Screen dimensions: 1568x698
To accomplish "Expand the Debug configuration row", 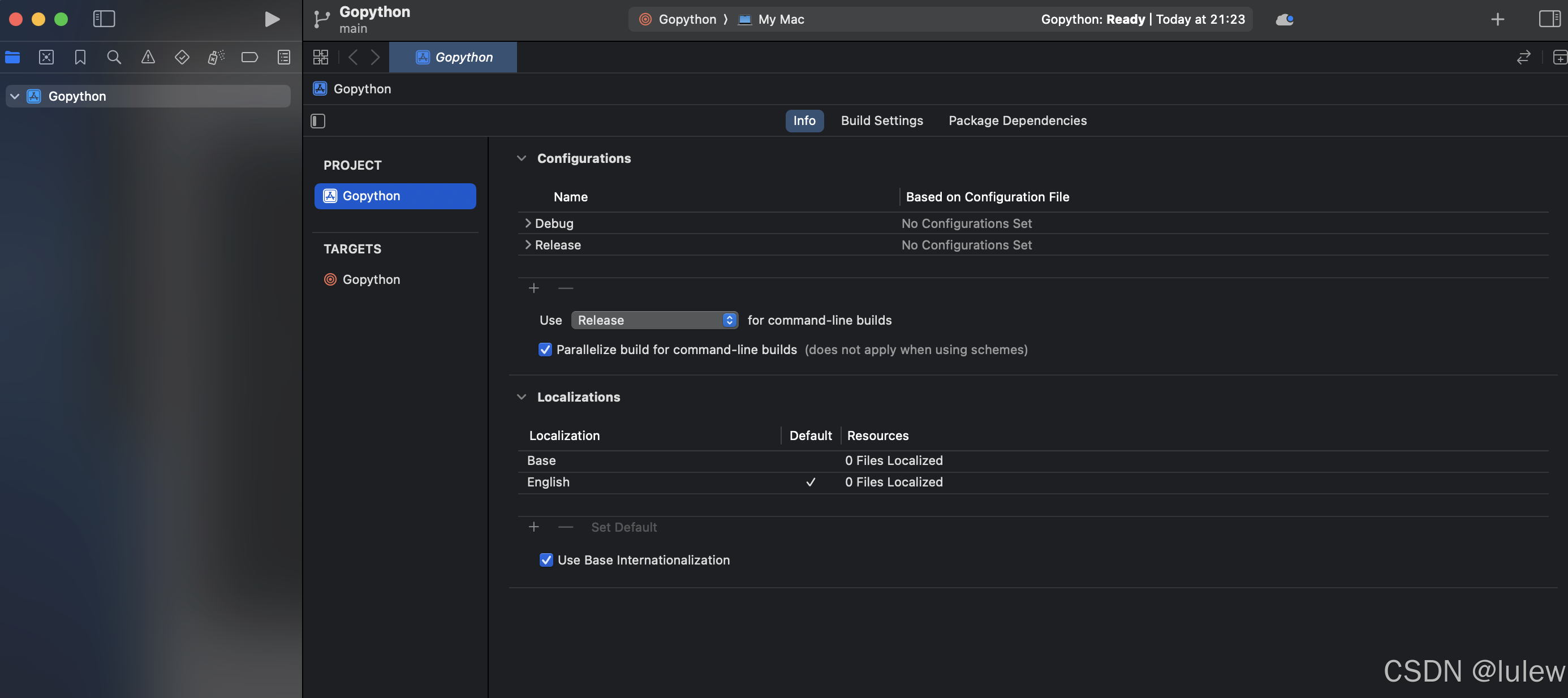I will (x=528, y=223).
